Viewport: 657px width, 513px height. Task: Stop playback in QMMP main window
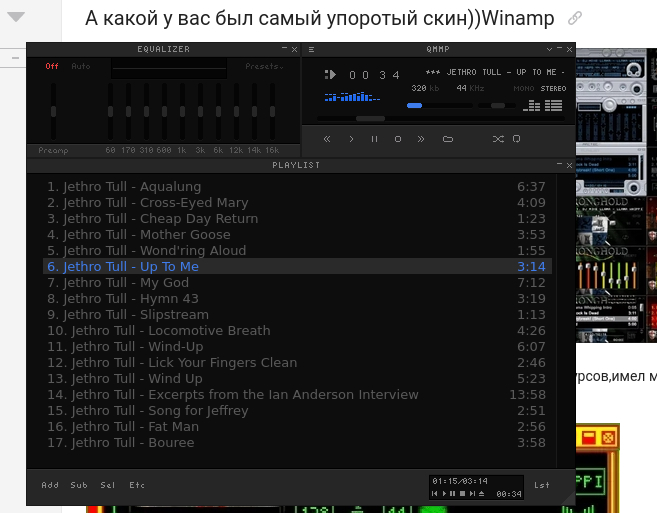[x=398, y=139]
